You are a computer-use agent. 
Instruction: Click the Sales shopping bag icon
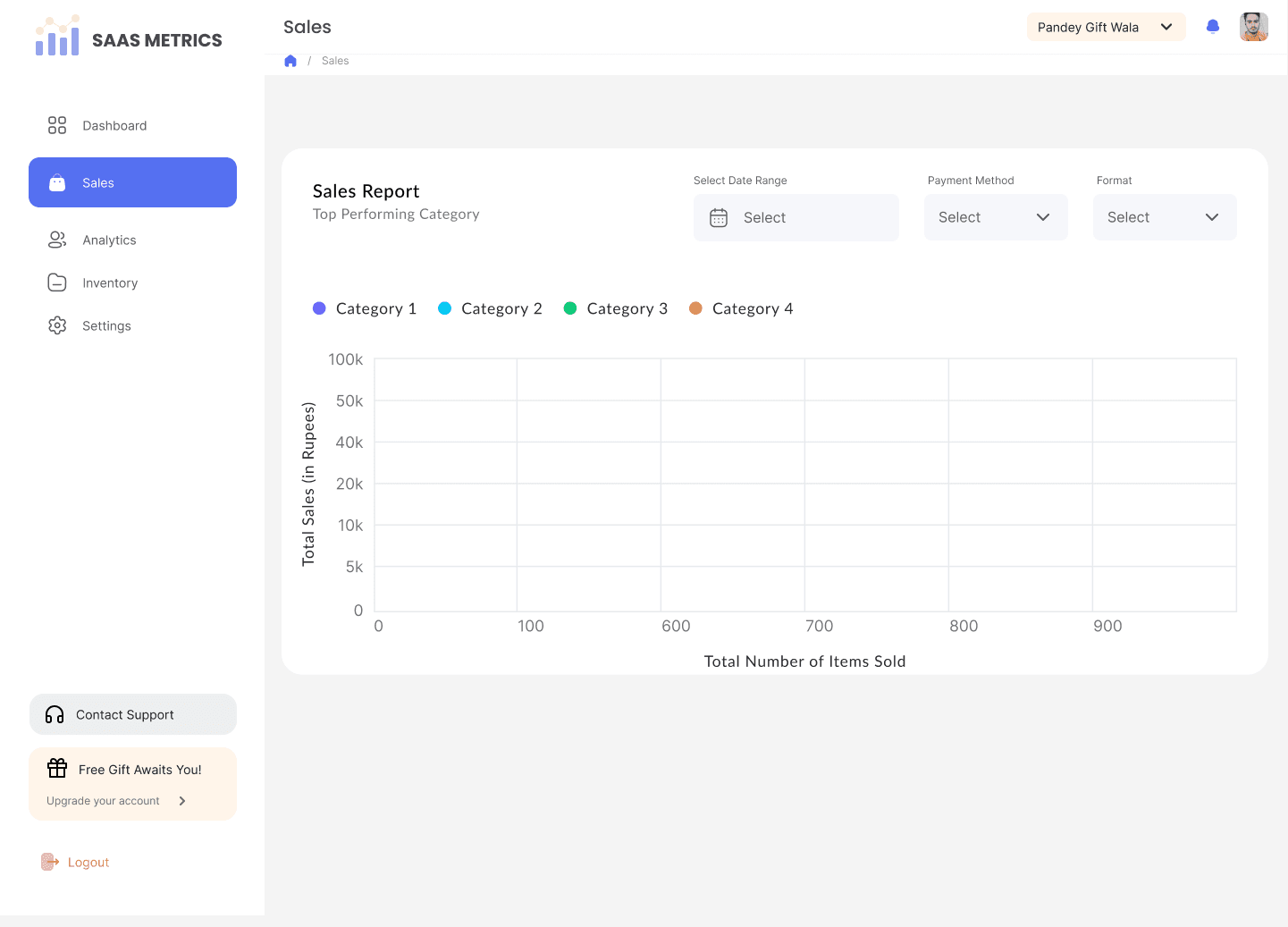57,182
